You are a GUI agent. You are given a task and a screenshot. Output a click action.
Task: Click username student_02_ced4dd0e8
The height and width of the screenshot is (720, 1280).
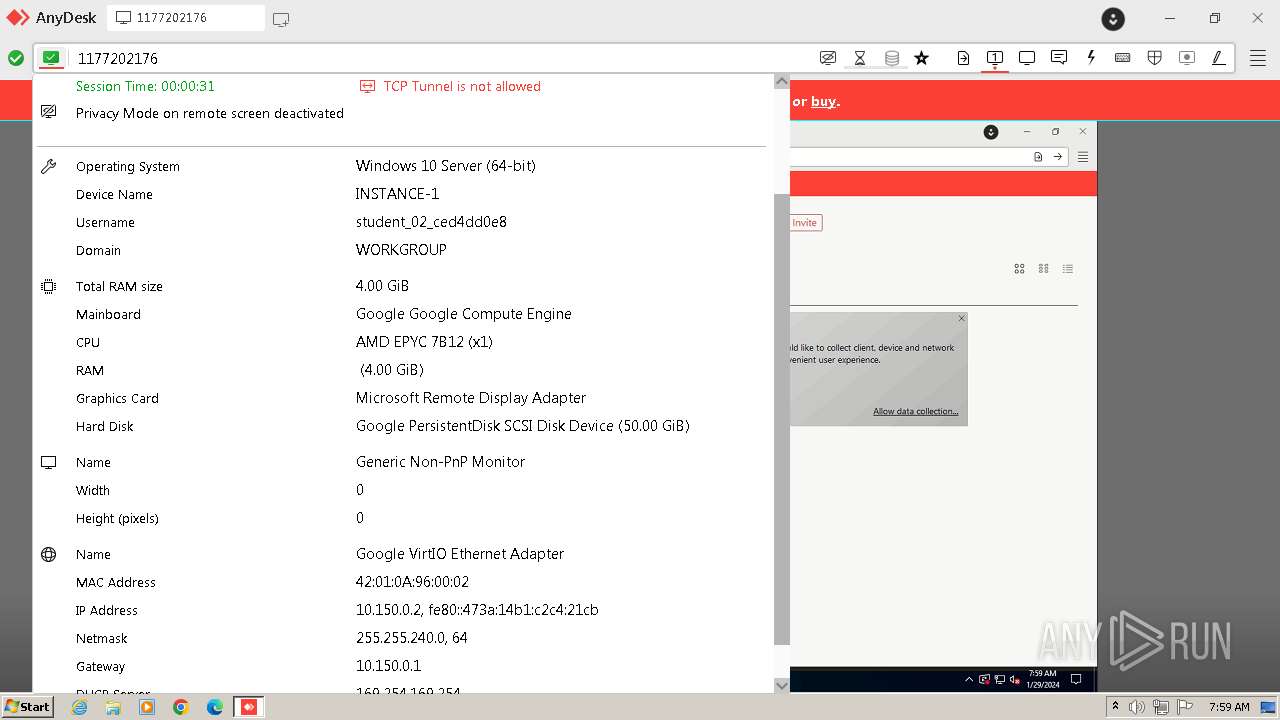coord(431,222)
